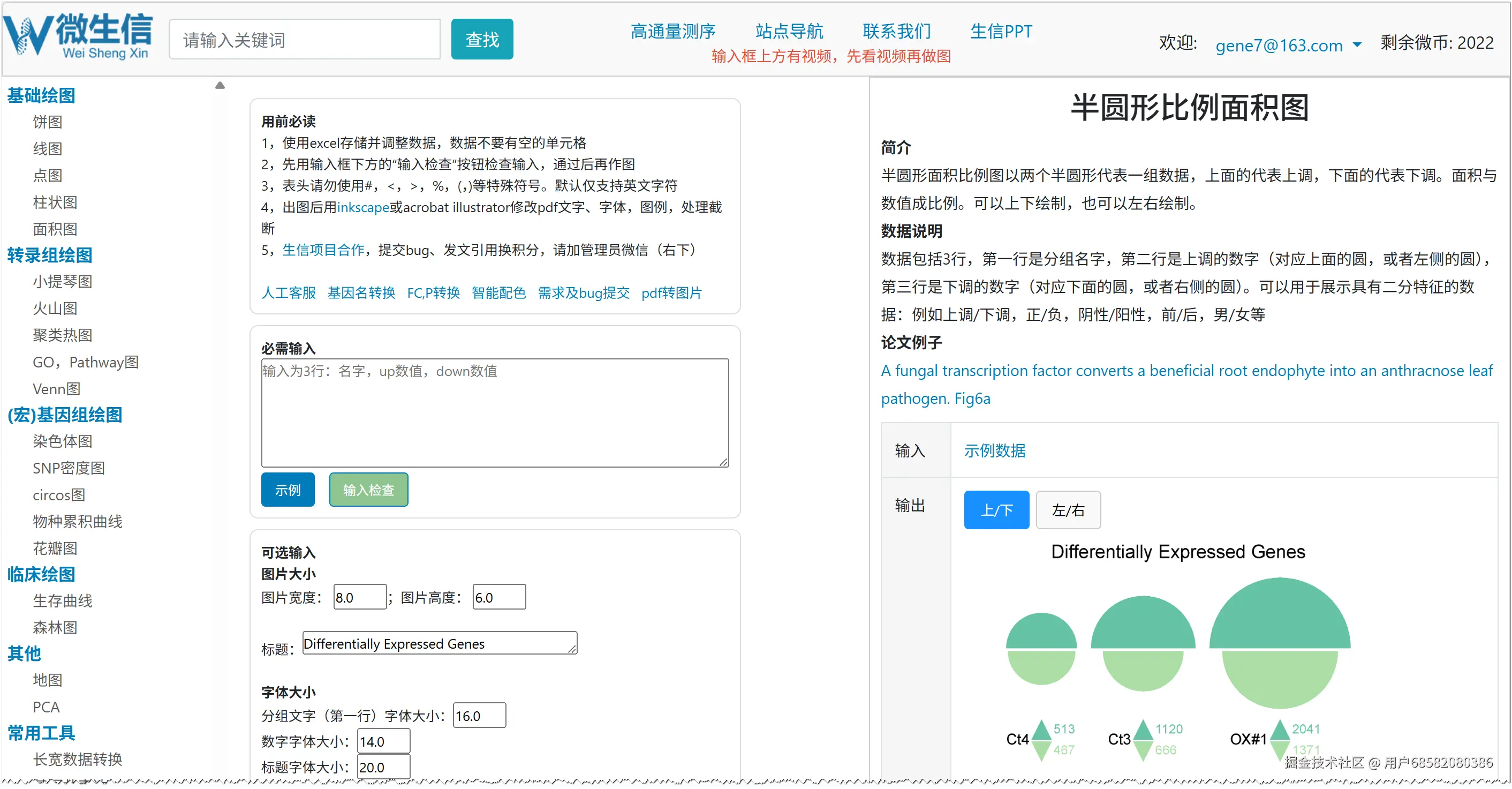Viewport: 1512px width, 789px height.
Task: Select PCA in the sidebar
Action: 47,707
